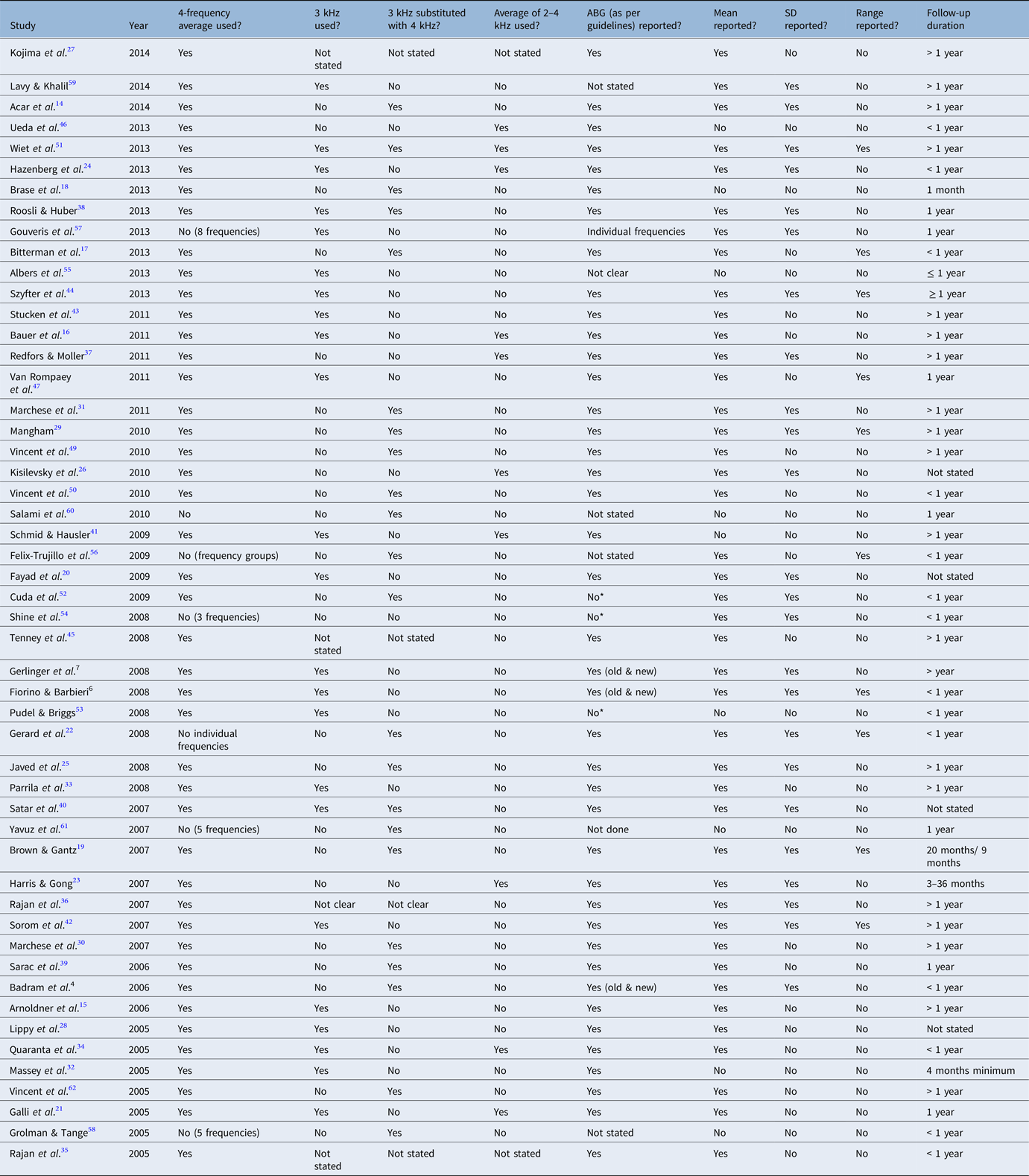This screenshot has height=1176, width=1029.
Task: Select 'No (5 frequencies)' in Grolman & Tange row
Action: (218, 1134)
